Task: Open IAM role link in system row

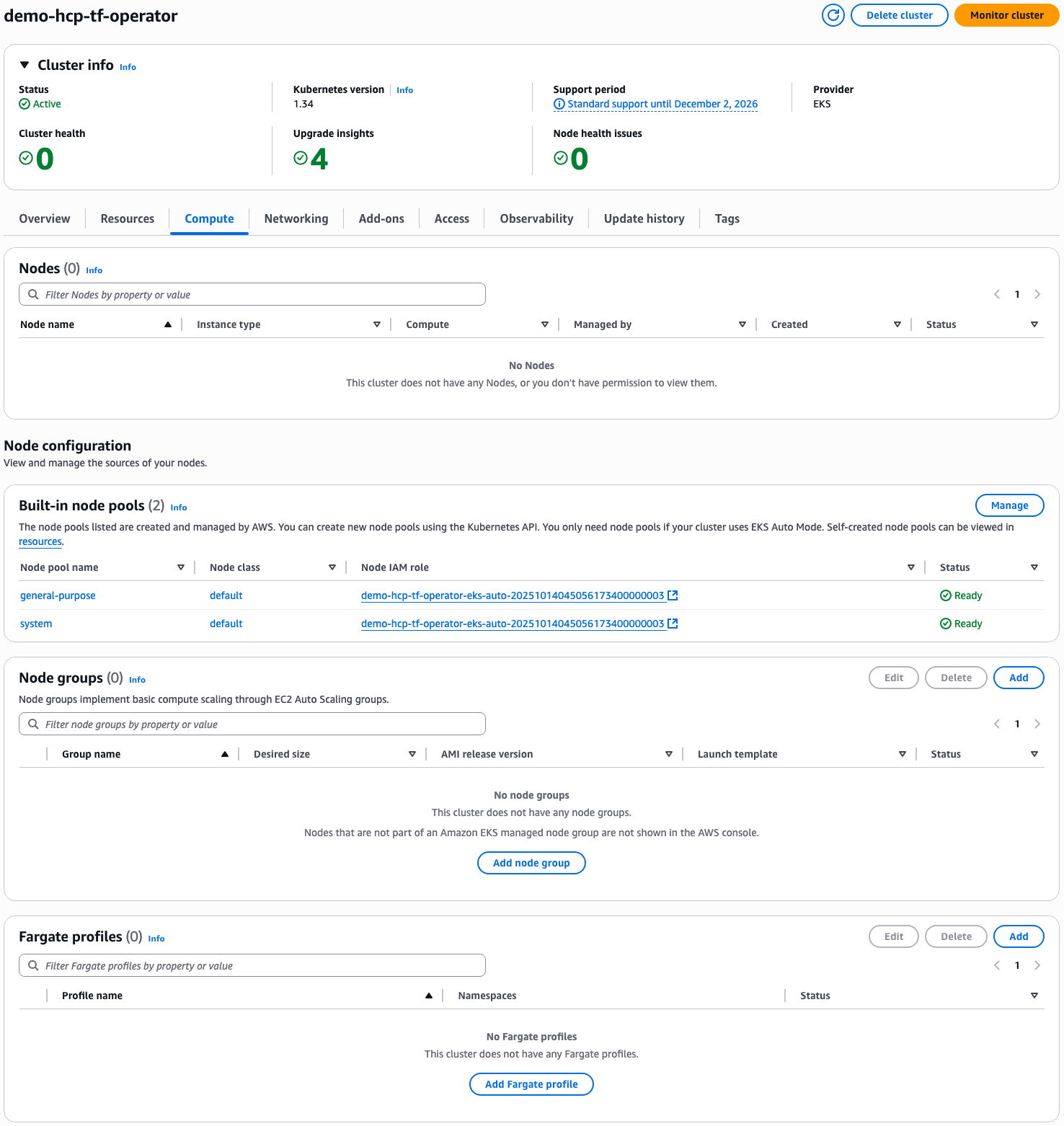Action: pos(513,624)
